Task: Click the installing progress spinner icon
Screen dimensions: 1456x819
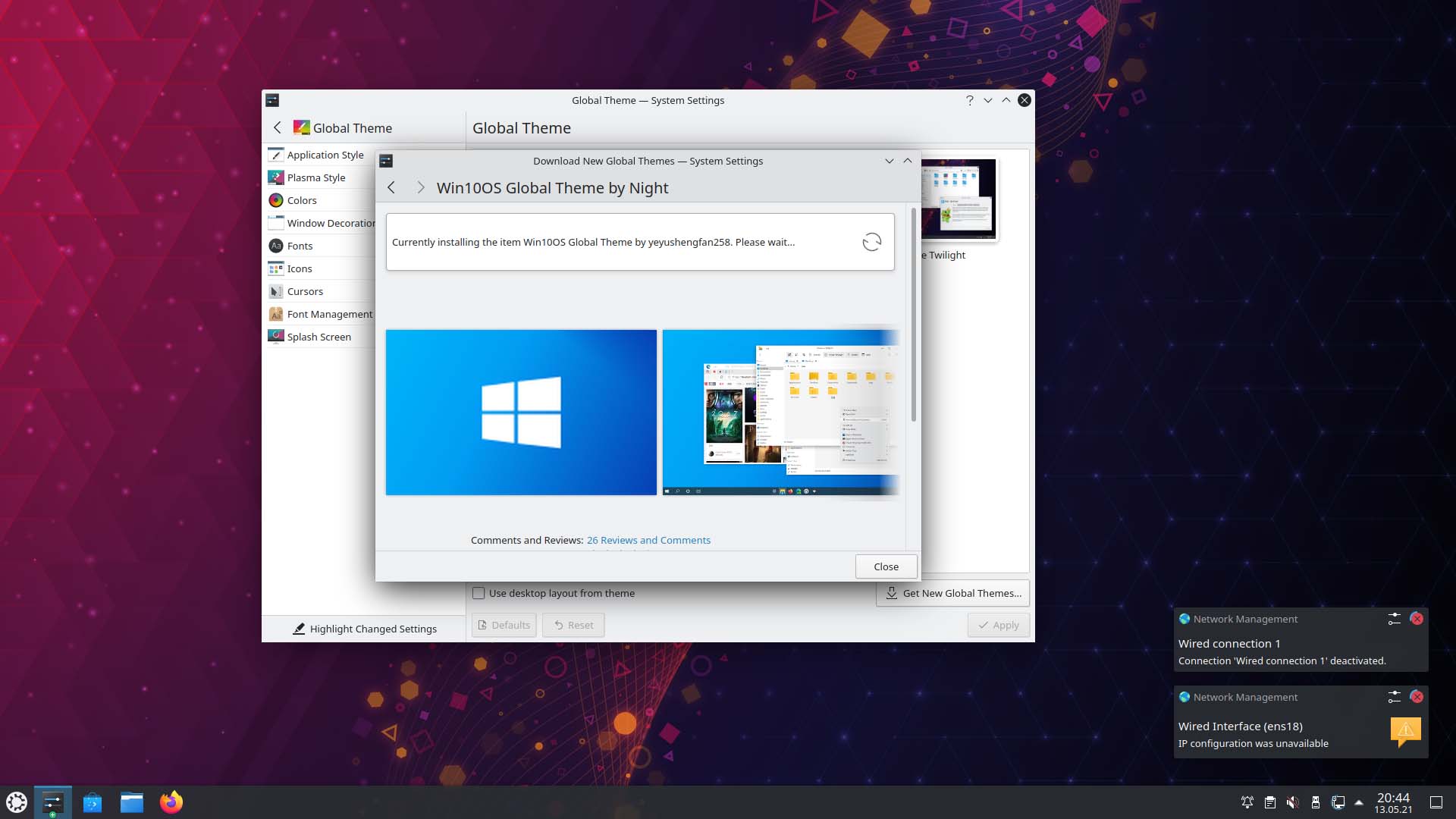Action: click(x=872, y=242)
